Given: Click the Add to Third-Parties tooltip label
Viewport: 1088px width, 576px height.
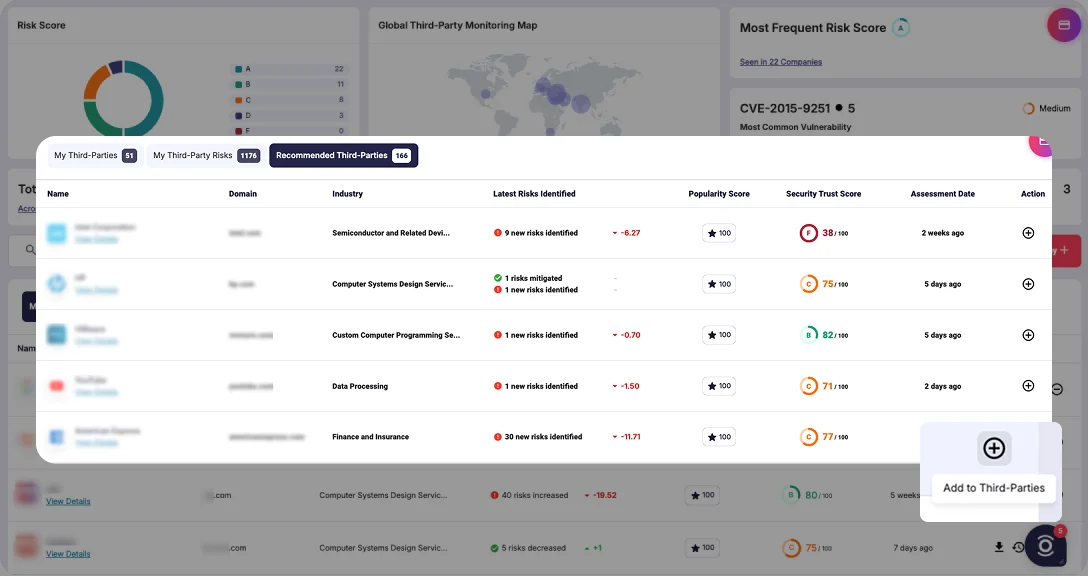Looking at the screenshot, I should click(994, 488).
